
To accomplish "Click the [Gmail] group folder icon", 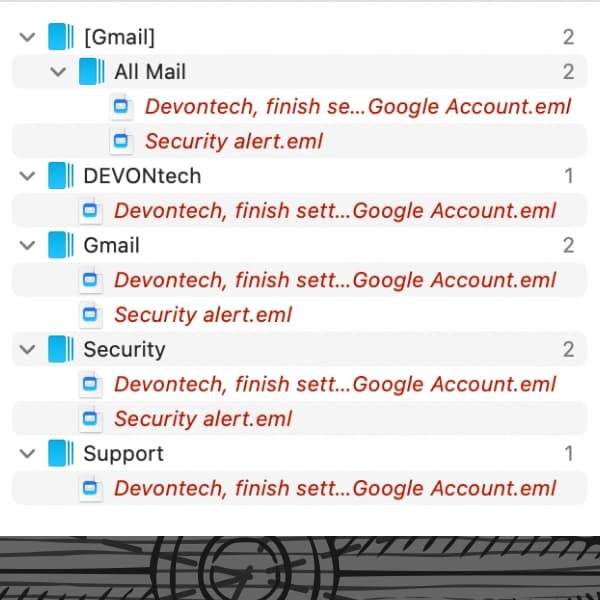I will [x=61, y=37].
